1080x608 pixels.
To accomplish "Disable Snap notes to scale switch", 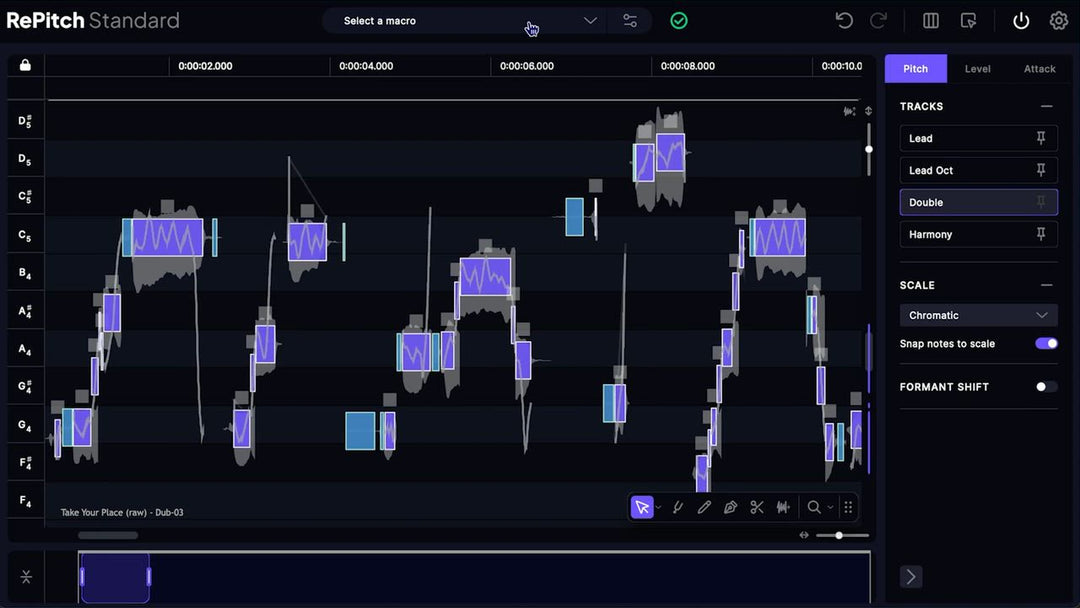I will [1046, 344].
